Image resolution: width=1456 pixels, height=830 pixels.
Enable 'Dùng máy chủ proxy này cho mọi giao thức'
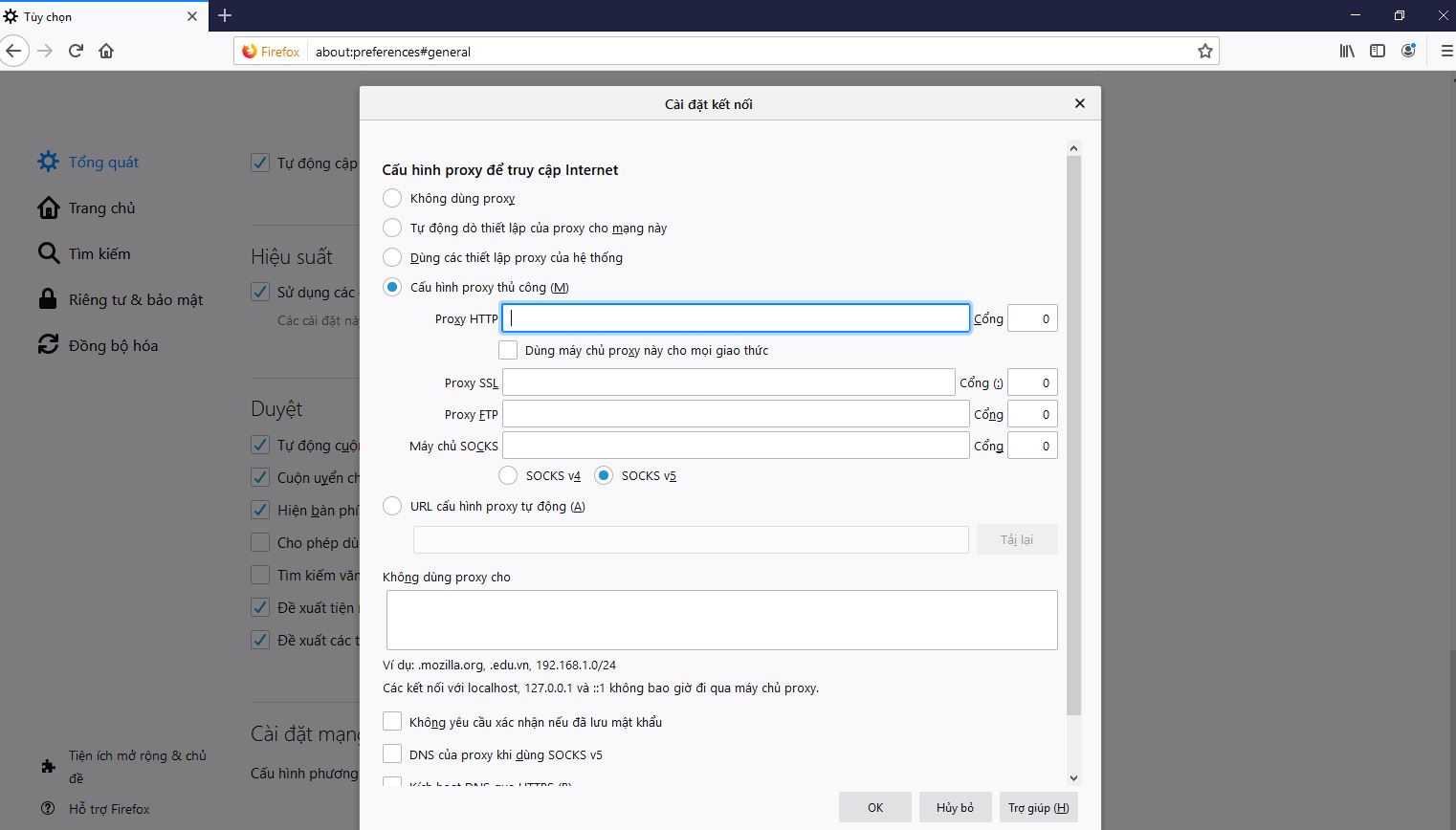coord(508,350)
